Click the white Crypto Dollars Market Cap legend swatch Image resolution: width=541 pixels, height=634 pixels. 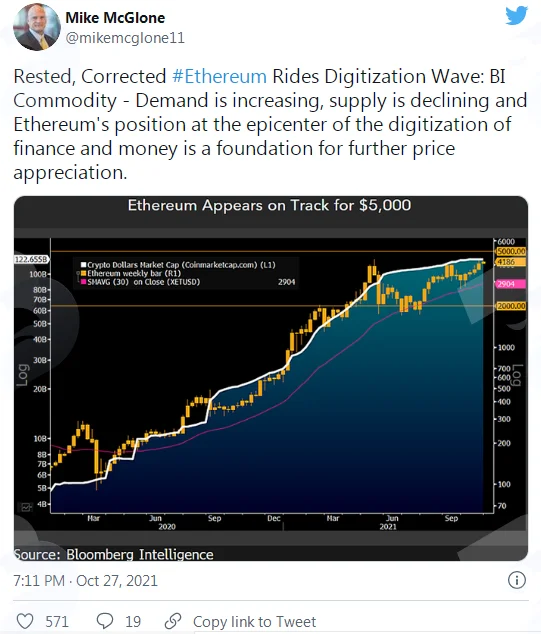pyautogui.click(x=83, y=265)
